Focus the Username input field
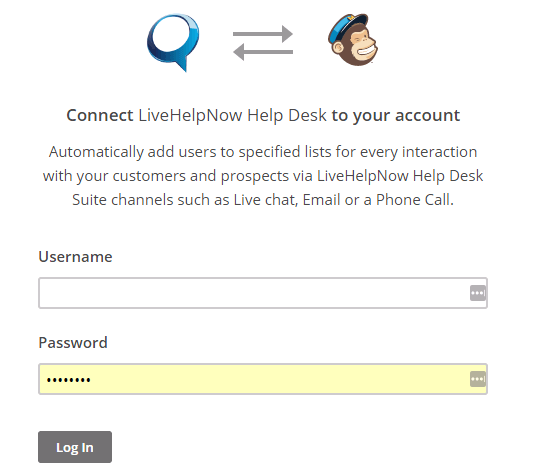The image size is (544, 475). (263, 293)
